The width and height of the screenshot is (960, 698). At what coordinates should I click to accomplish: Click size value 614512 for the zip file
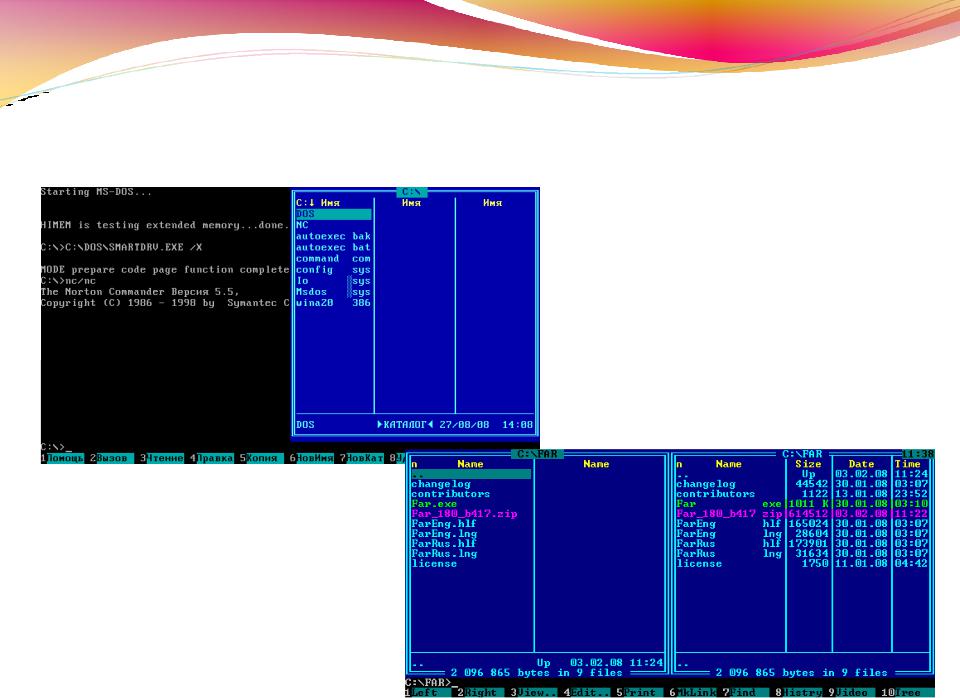coord(808,514)
